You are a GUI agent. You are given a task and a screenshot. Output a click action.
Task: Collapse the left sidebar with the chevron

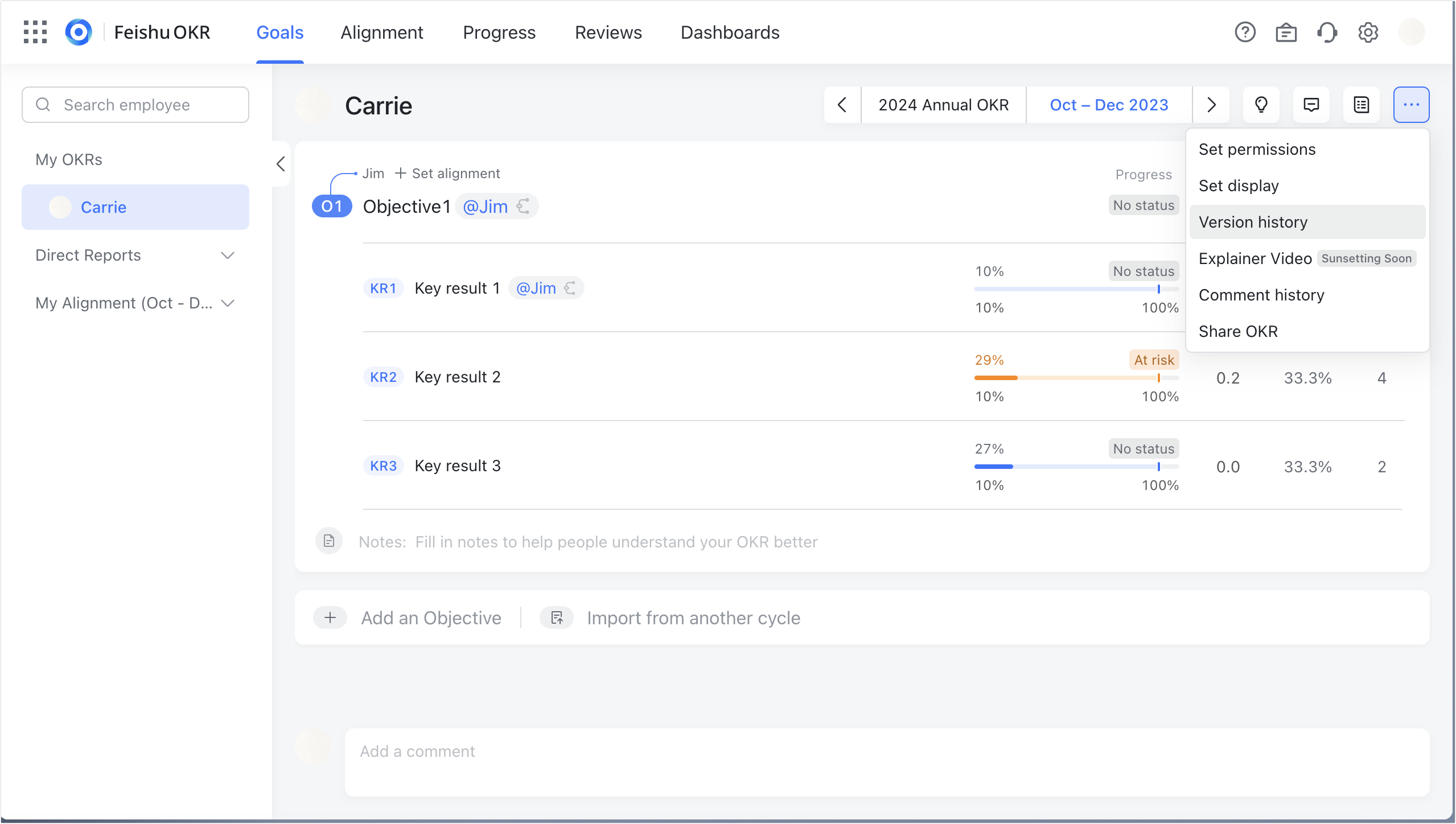pyautogui.click(x=280, y=164)
